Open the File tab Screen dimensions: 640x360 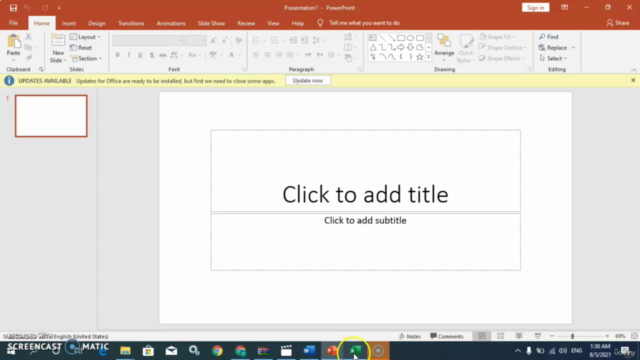tap(13, 23)
